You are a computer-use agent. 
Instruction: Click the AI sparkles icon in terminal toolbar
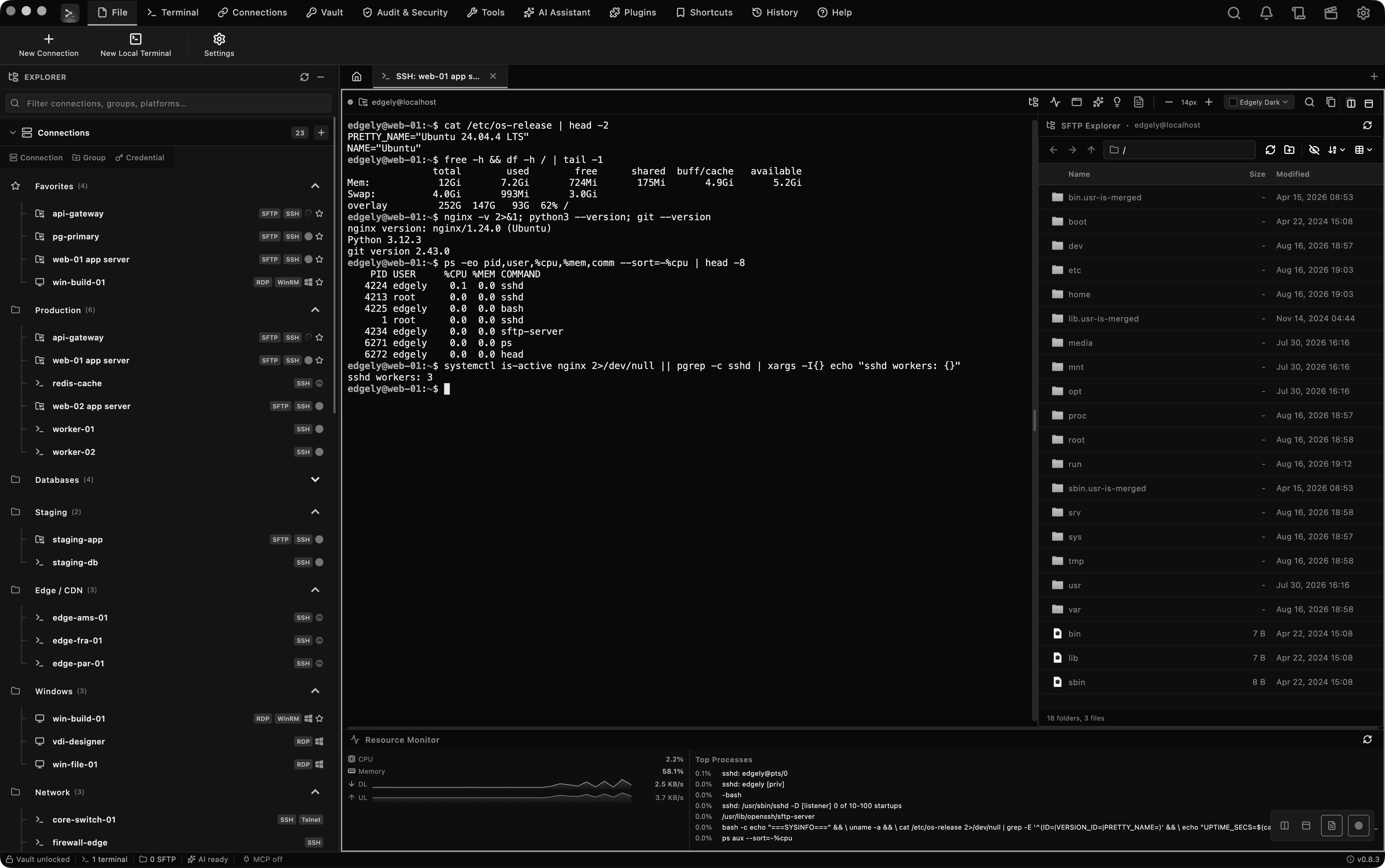pyautogui.click(x=1097, y=102)
